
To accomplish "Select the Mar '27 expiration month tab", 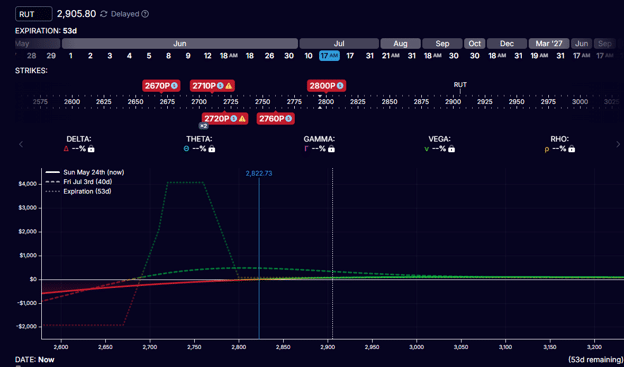I will tap(549, 43).
